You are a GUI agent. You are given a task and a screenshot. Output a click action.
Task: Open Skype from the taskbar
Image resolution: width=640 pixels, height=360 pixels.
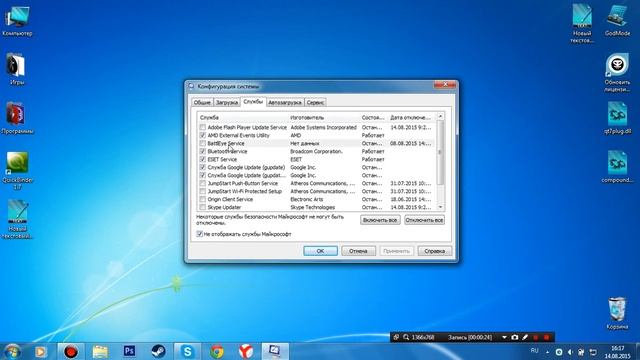(187, 351)
